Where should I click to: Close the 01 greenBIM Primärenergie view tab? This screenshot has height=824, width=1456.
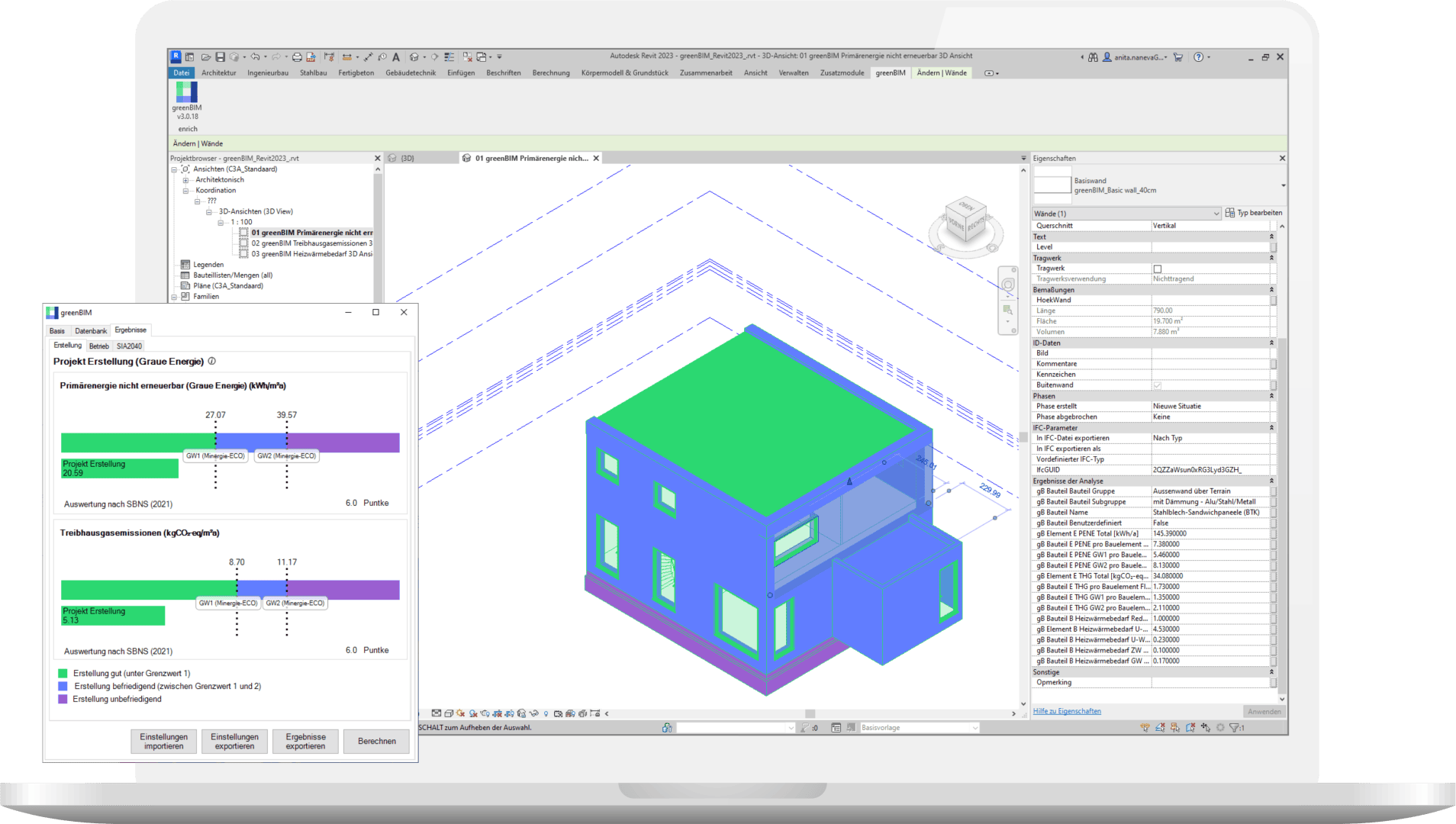[x=596, y=159]
